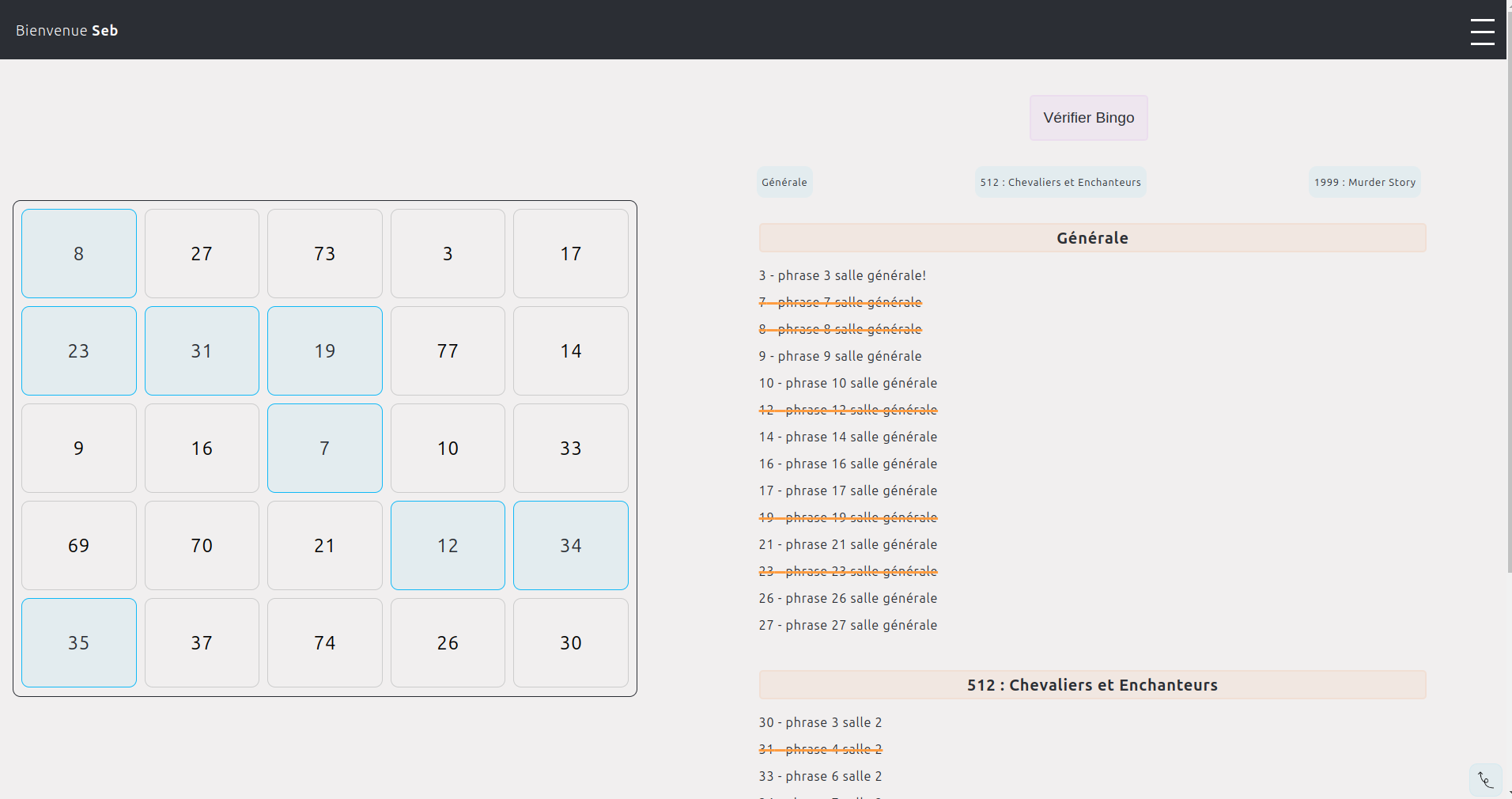Screen dimensions: 1512x799
Task: Toggle bingo cell 26
Action: click(448, 642)
